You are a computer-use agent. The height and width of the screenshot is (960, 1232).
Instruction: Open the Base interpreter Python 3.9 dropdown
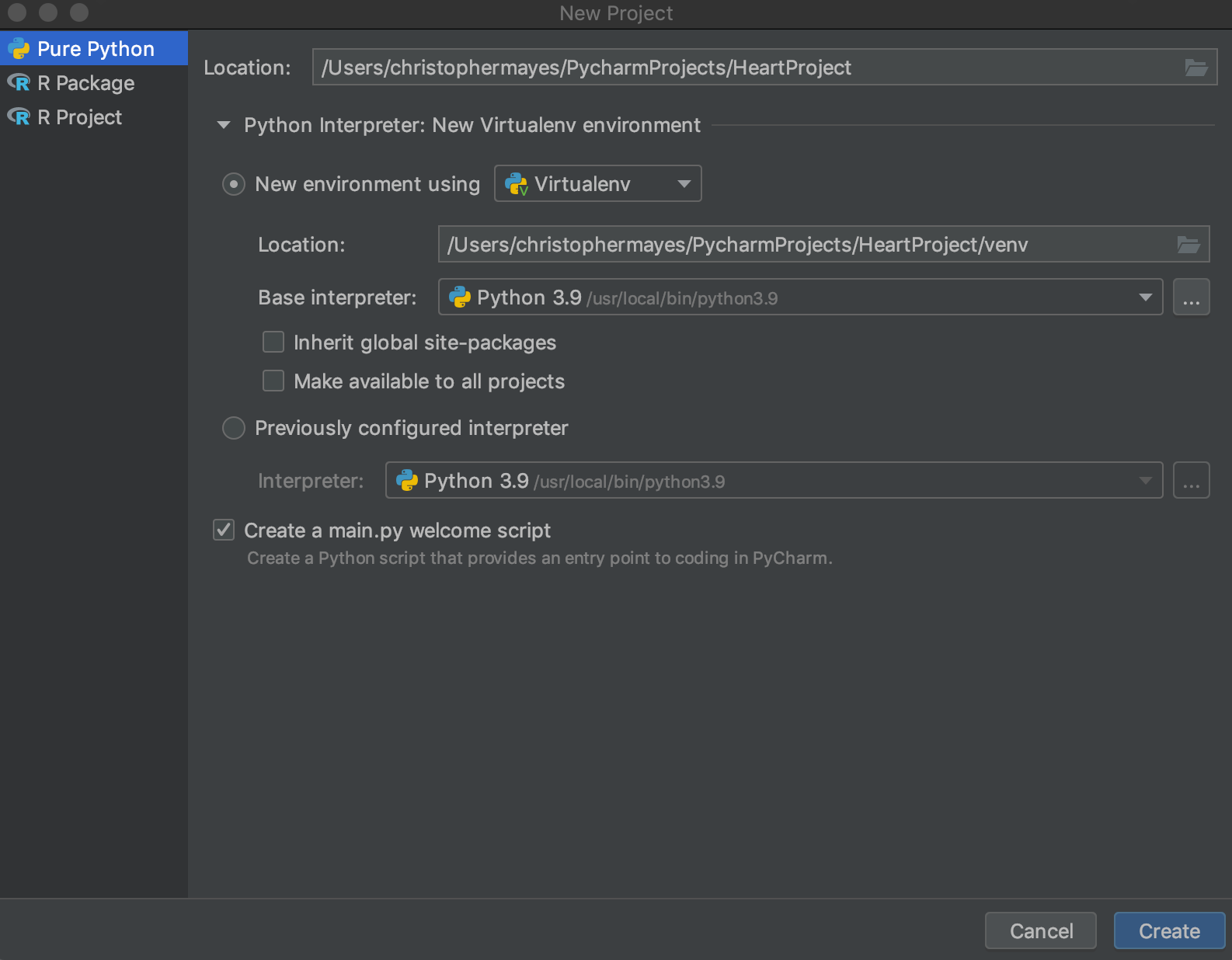[1144, 297]
